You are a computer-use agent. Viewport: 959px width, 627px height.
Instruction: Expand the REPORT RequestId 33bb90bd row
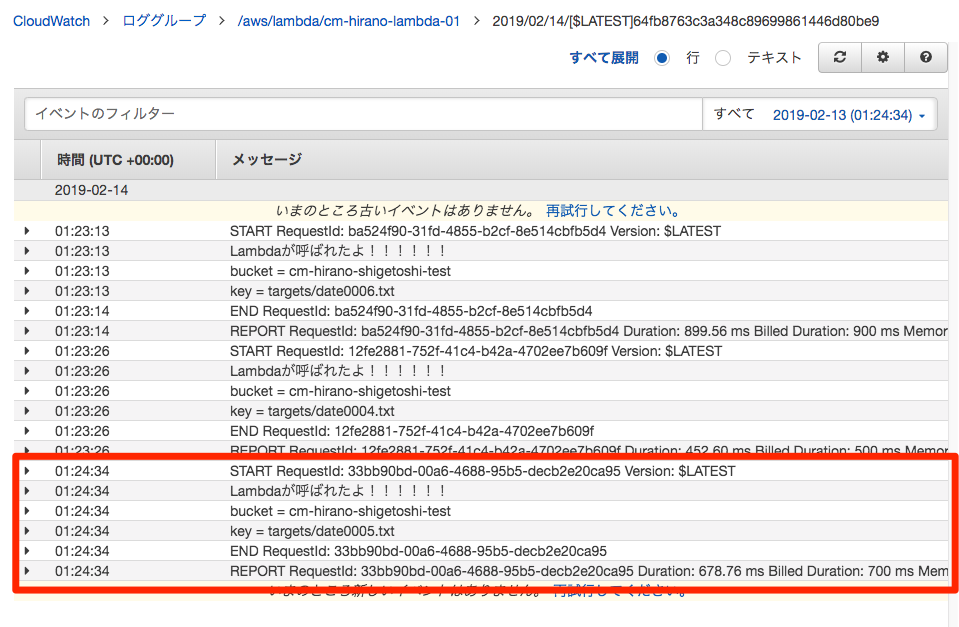pos(27,571)
